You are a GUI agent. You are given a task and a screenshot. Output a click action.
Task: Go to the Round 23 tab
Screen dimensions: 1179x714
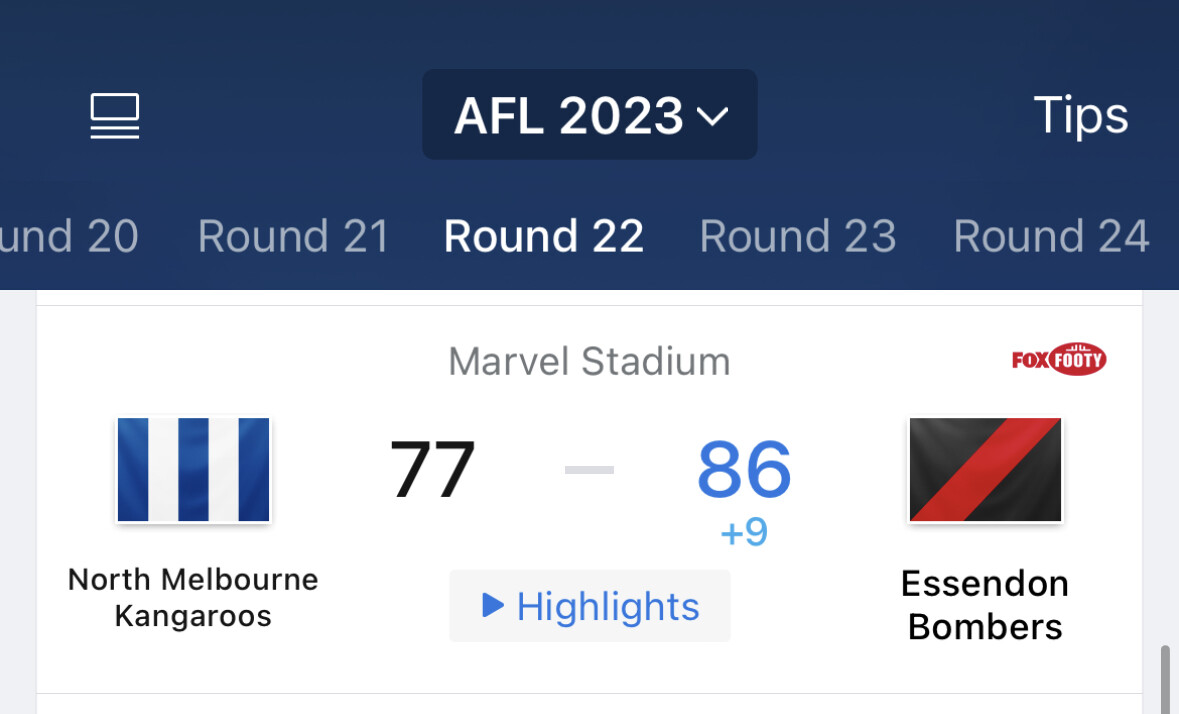click(798, 236)
